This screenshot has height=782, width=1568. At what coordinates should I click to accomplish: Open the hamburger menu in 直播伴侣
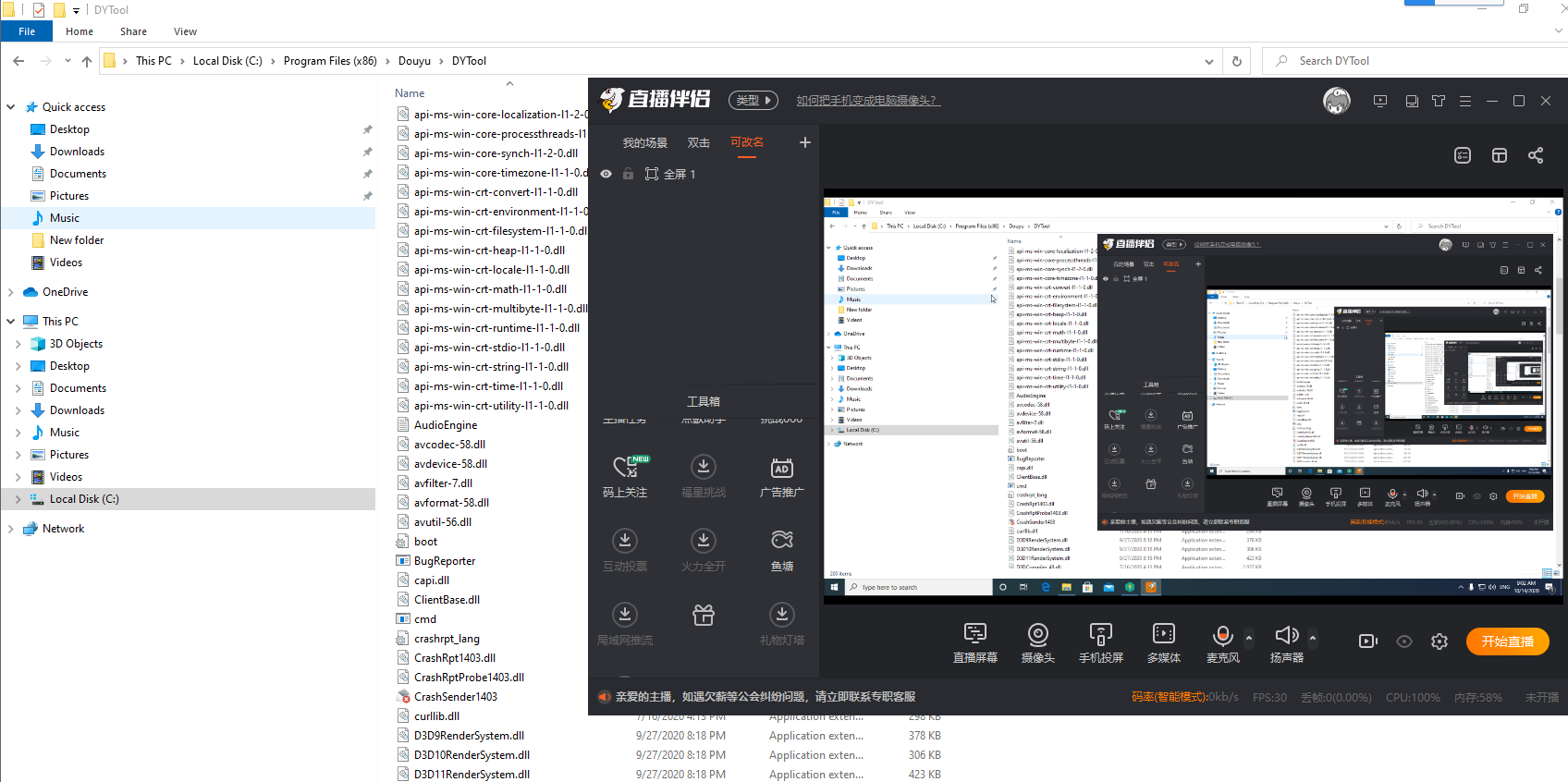tap(1465, 101)
